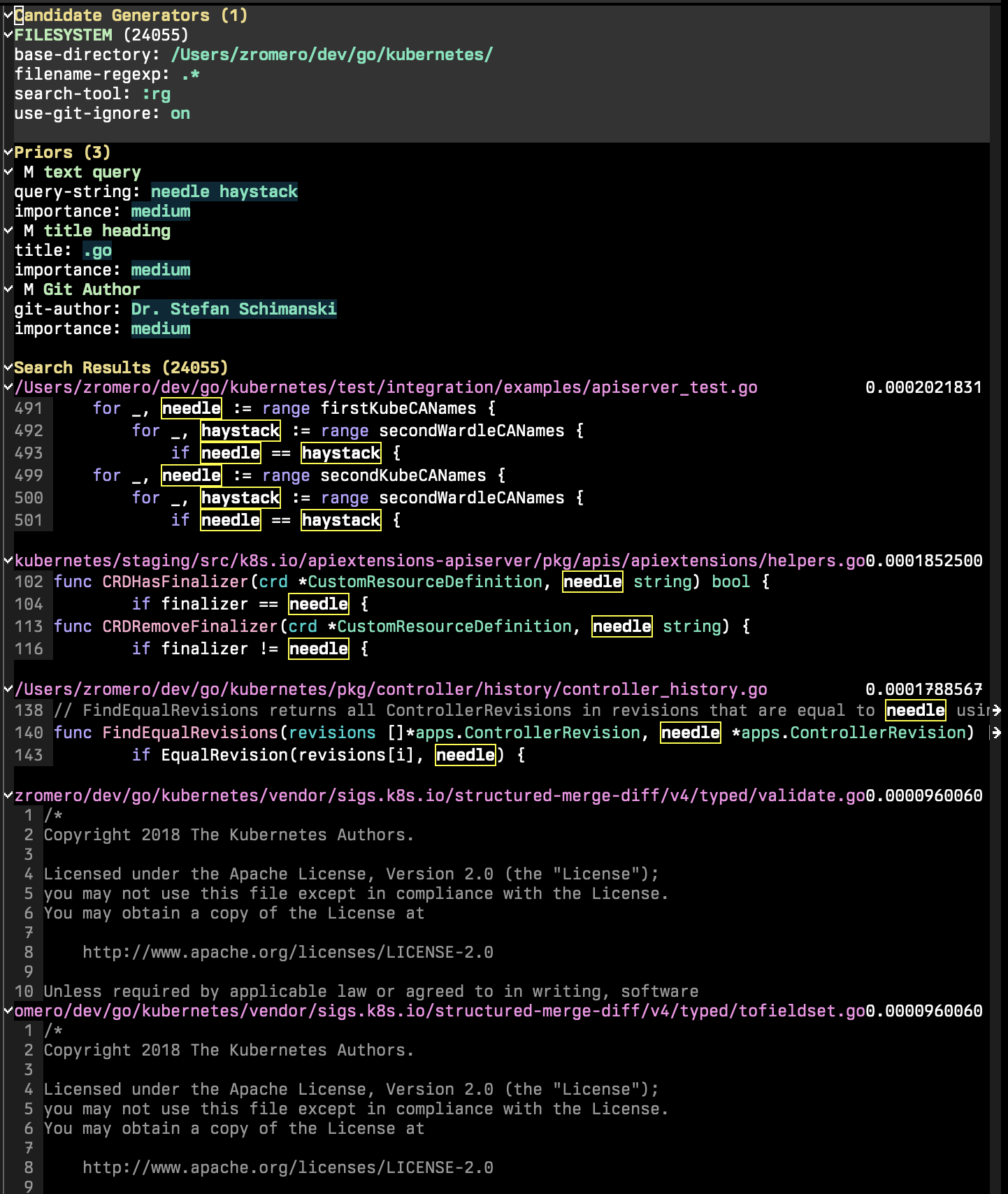Click fold arrow next to apiserver_test.go result
The width and height of the screenshot is (1008, 1194).
pyautogui.click(x=8, y=387)
